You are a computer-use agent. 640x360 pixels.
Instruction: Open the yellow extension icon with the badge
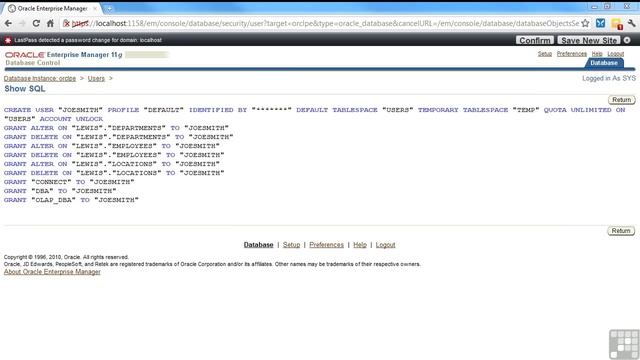(x=617, y=24)
